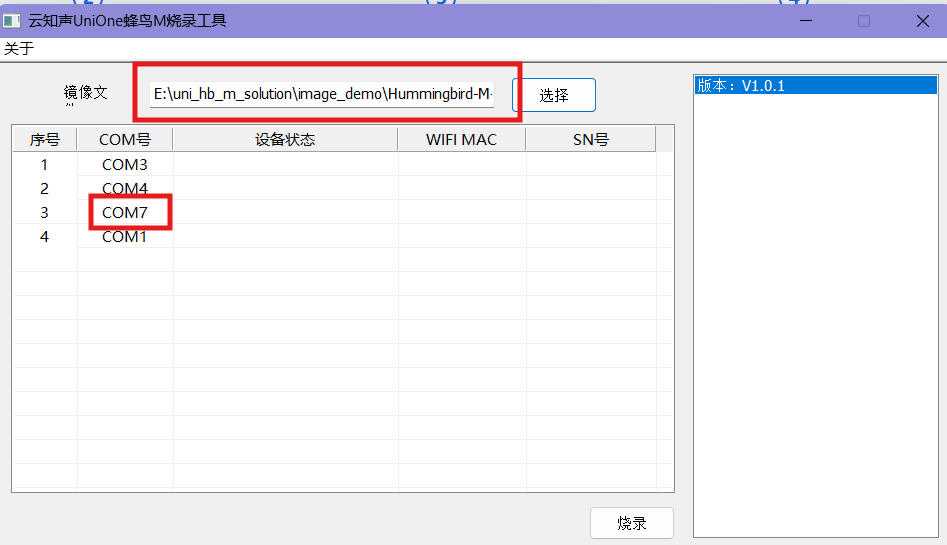Close the 烧录工具 window
The width and height of the screenshot is (947, 545).
pos(922,21)
